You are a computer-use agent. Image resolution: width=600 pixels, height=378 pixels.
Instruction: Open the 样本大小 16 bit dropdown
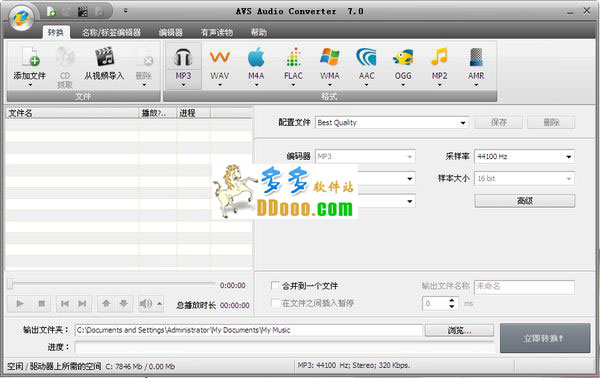click(569, 179)
